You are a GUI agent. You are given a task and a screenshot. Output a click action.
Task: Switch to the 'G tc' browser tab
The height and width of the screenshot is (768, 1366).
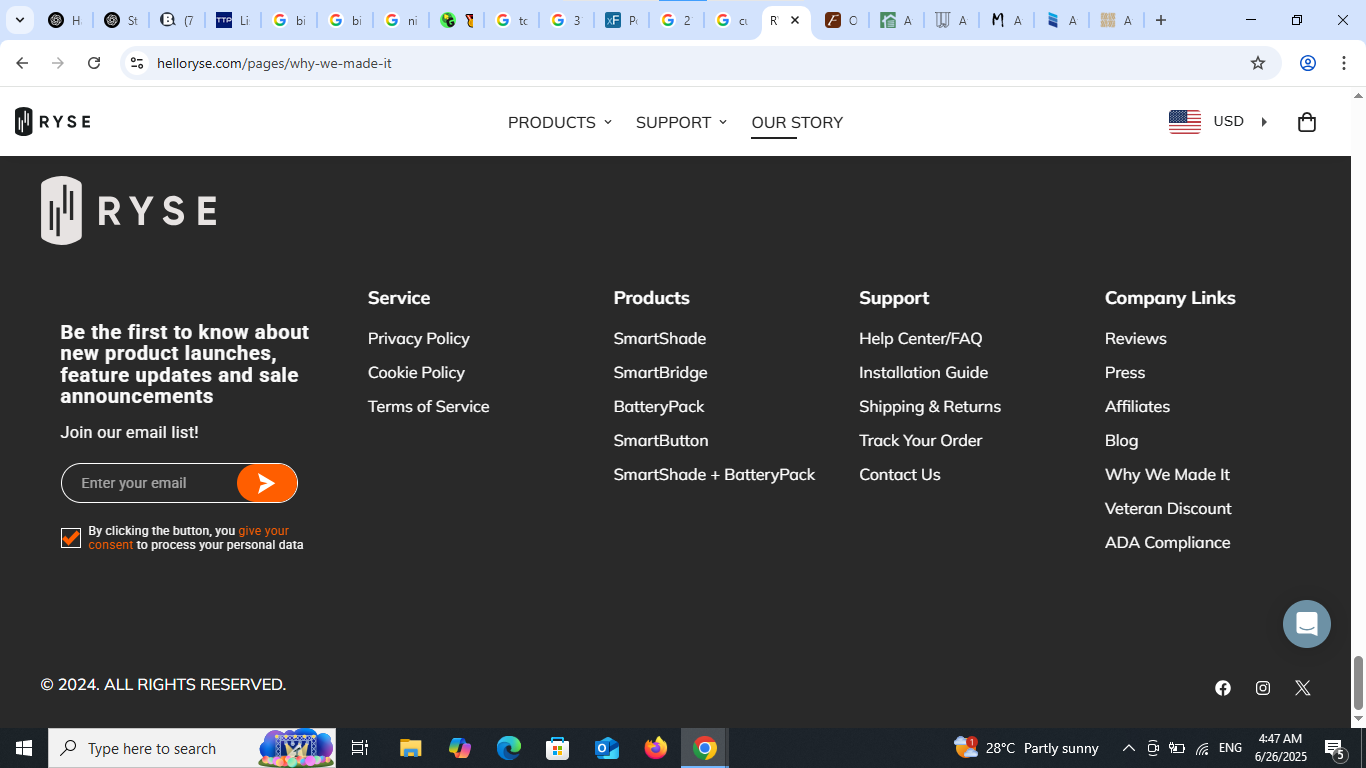[x=510, y=20]
